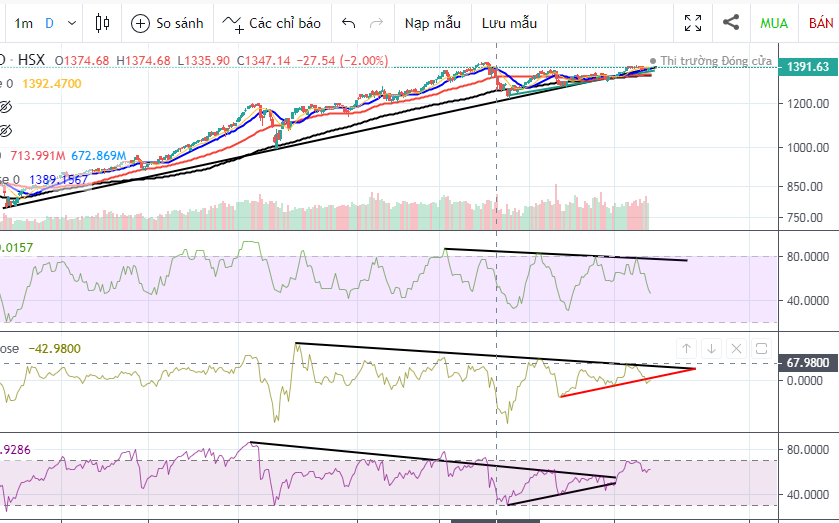Redo the last chart action
This screenshot has width=839, height=523.
[376, 22]
